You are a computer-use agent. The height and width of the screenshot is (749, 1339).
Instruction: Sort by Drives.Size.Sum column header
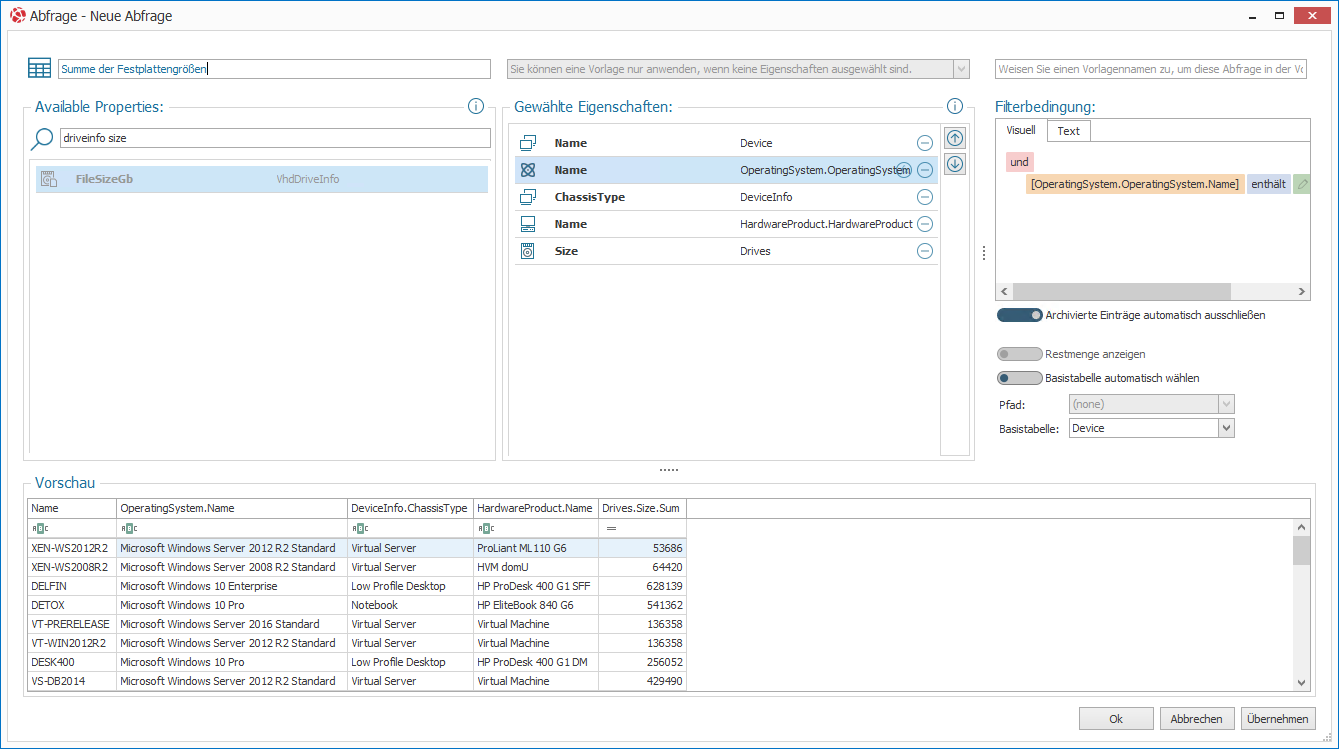point(642,508)
